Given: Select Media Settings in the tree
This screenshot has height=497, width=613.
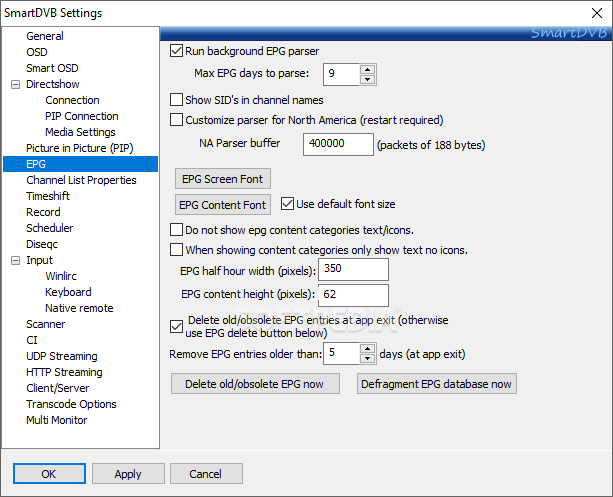Looking at the screenshot, I should (80, 132).
